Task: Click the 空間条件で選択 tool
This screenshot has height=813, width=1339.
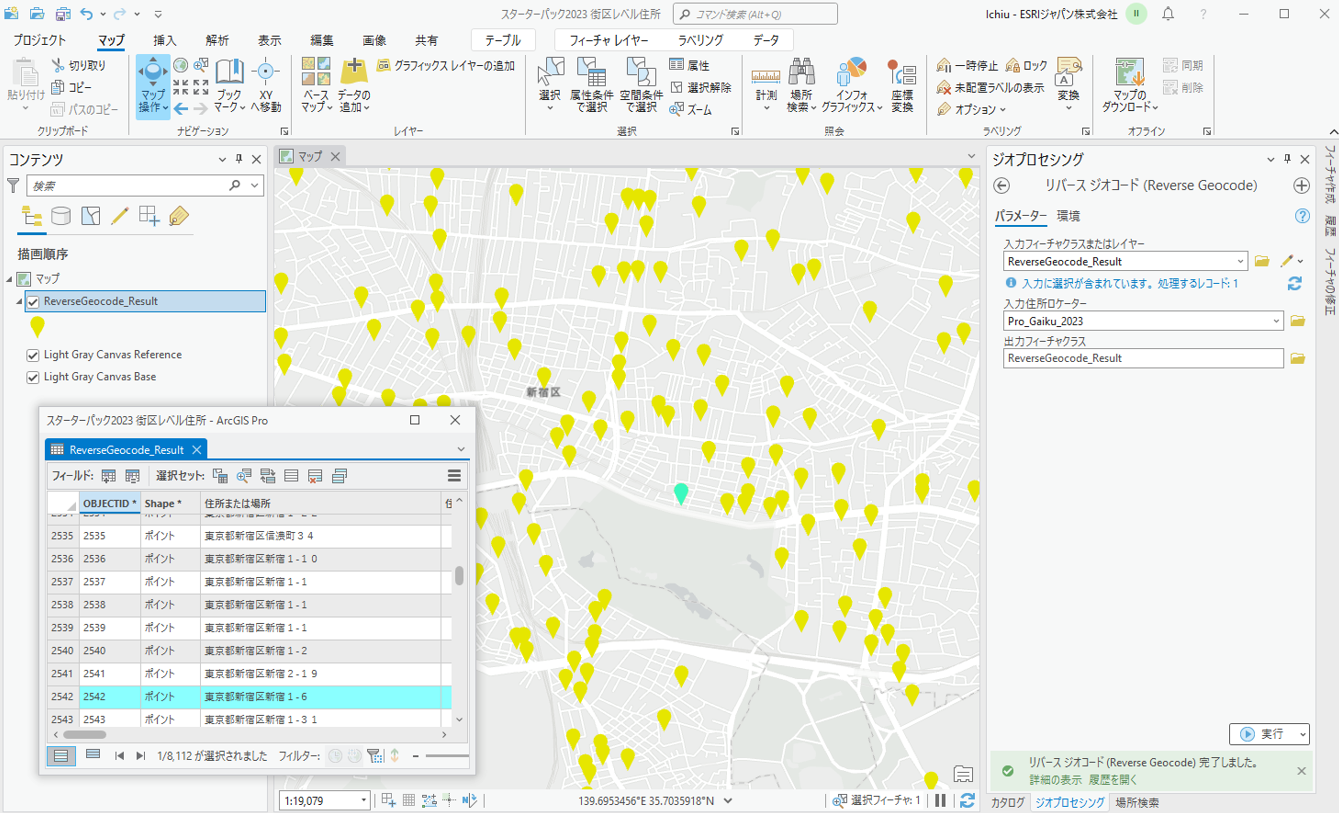Action: tap(640, 85)
